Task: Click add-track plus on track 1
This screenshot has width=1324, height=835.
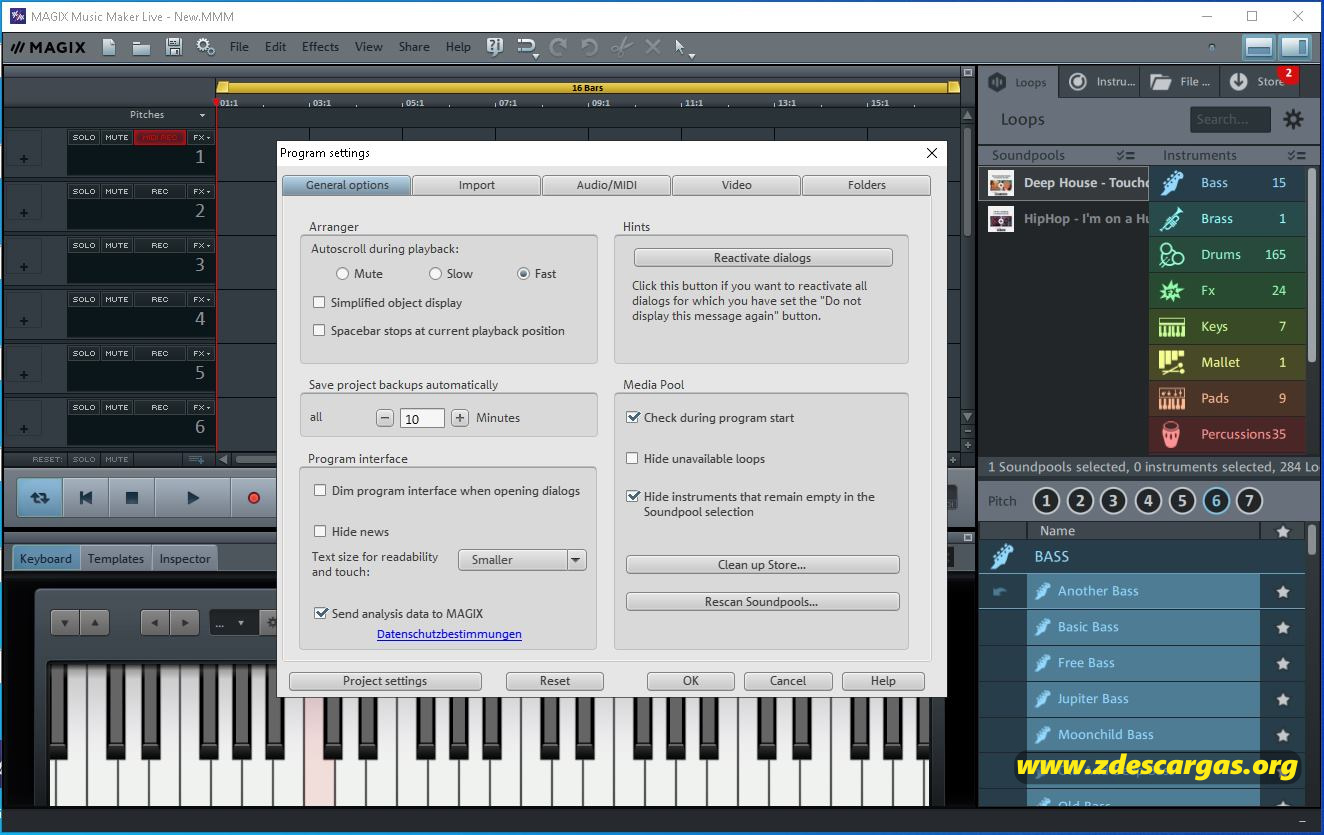Action: click(x=24, y=158)
